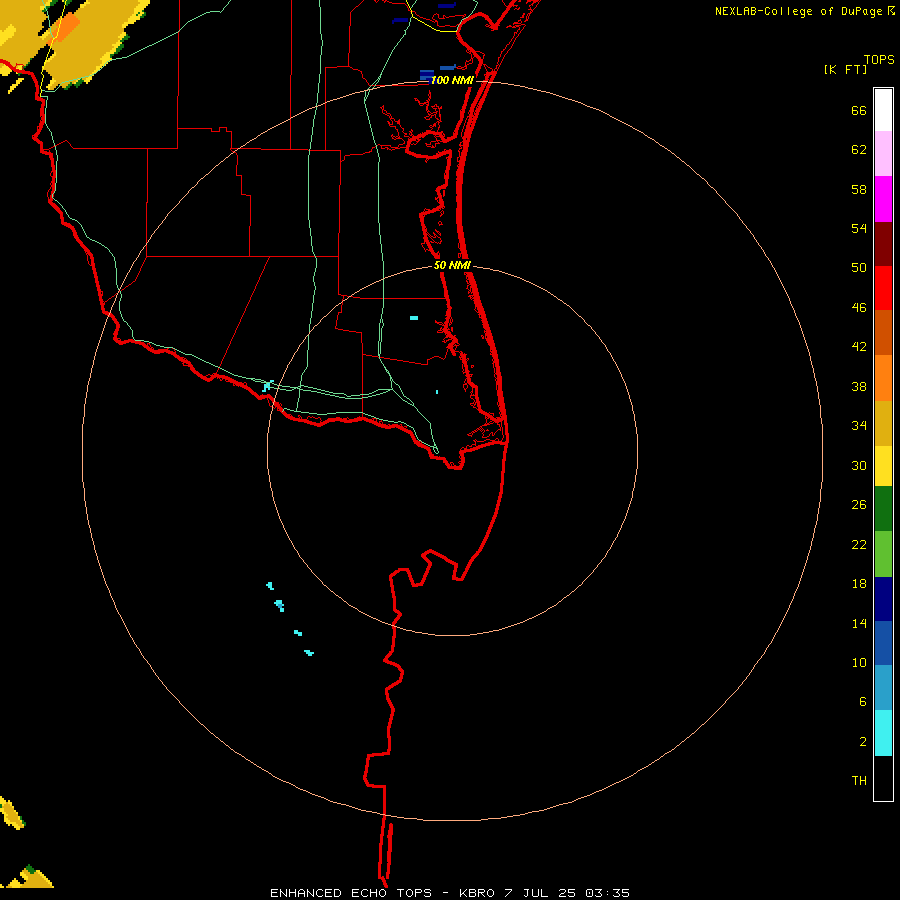900x900 pixels.
Task: Select the black TH swatch at the legend bottom
Action: (x=883, y=778)
